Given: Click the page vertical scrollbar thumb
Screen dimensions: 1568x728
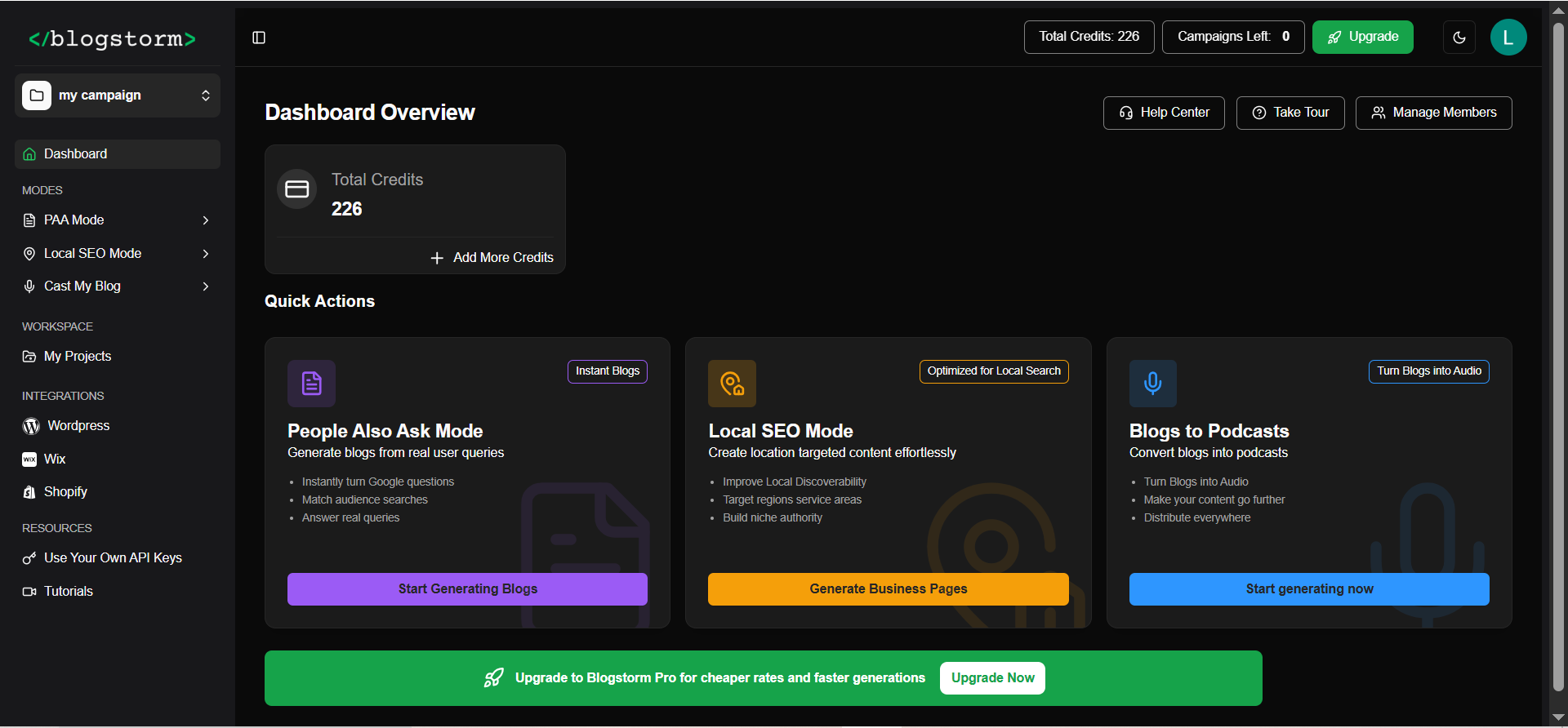Looking at the screenshot, I should [1558, 355].
